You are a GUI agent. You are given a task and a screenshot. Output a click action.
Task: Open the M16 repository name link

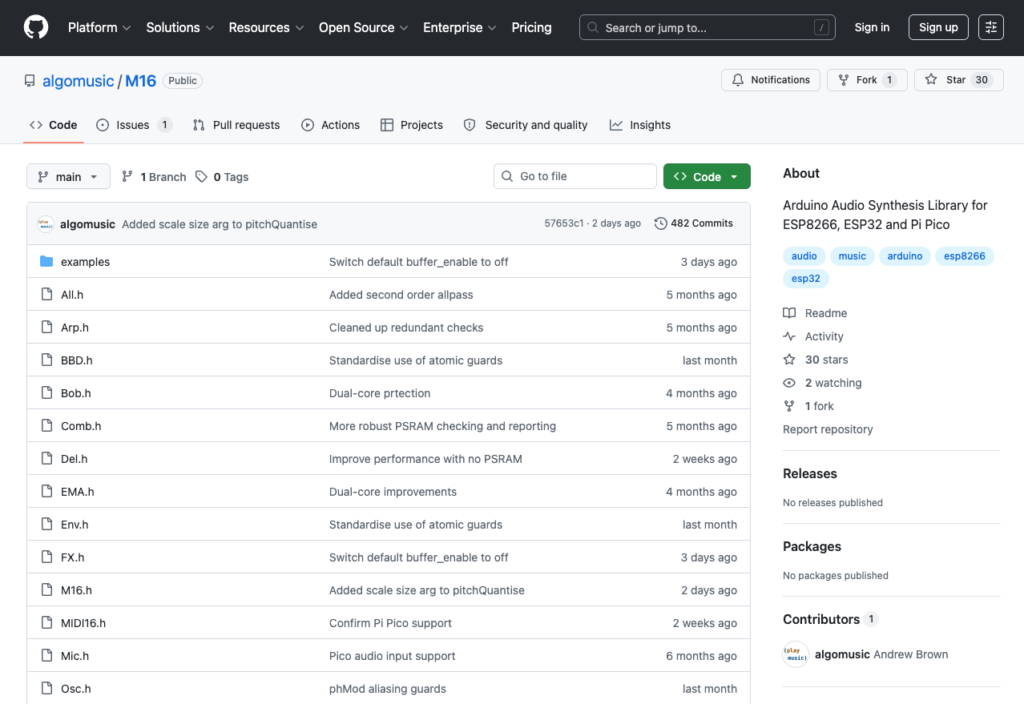(x=140, y=81)
